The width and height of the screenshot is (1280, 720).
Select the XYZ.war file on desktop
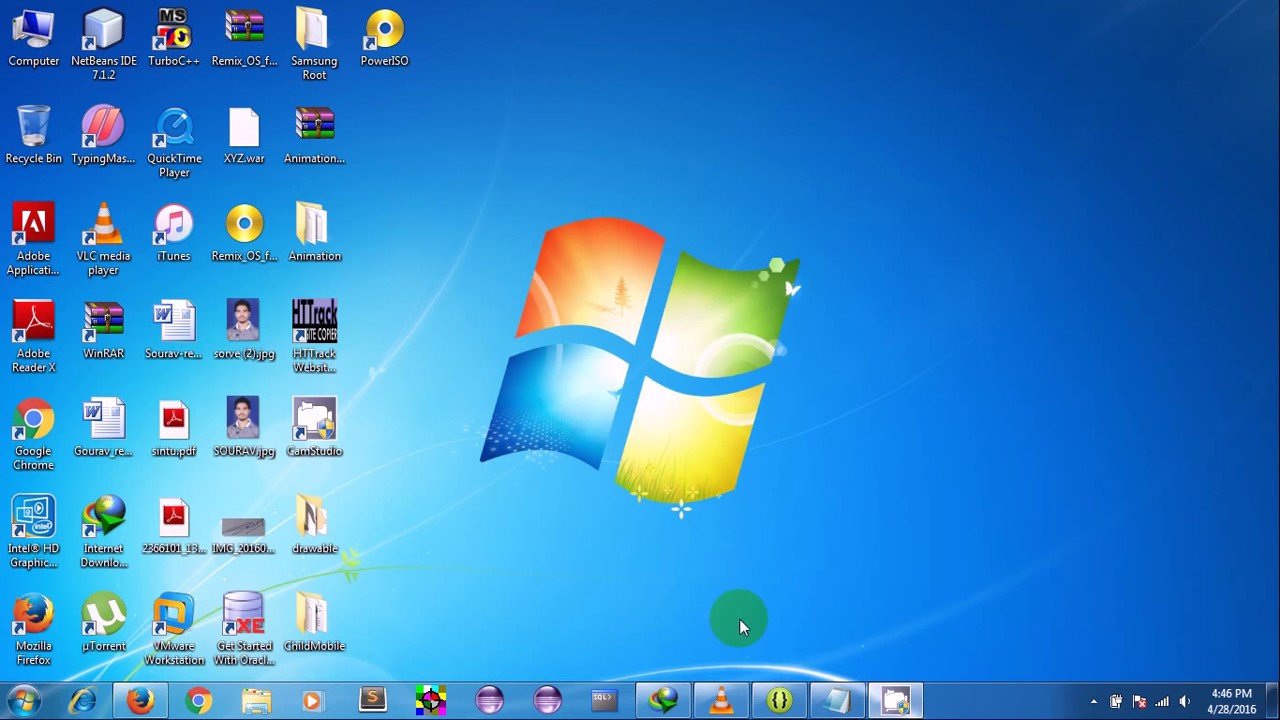tap(244, 136)
